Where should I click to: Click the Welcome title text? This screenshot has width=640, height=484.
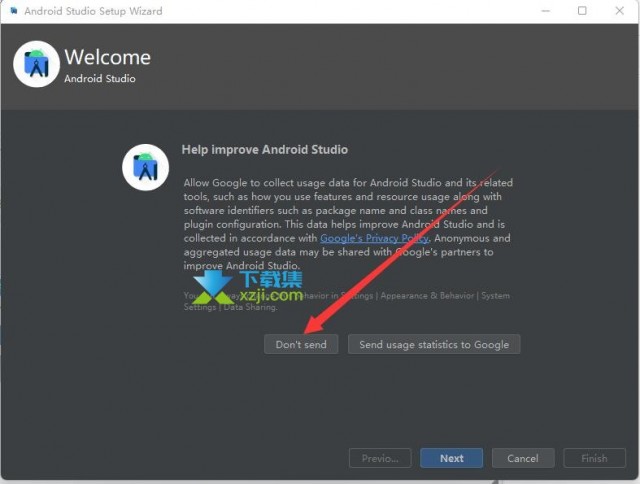pyautogui.click(x=108, y=57)
